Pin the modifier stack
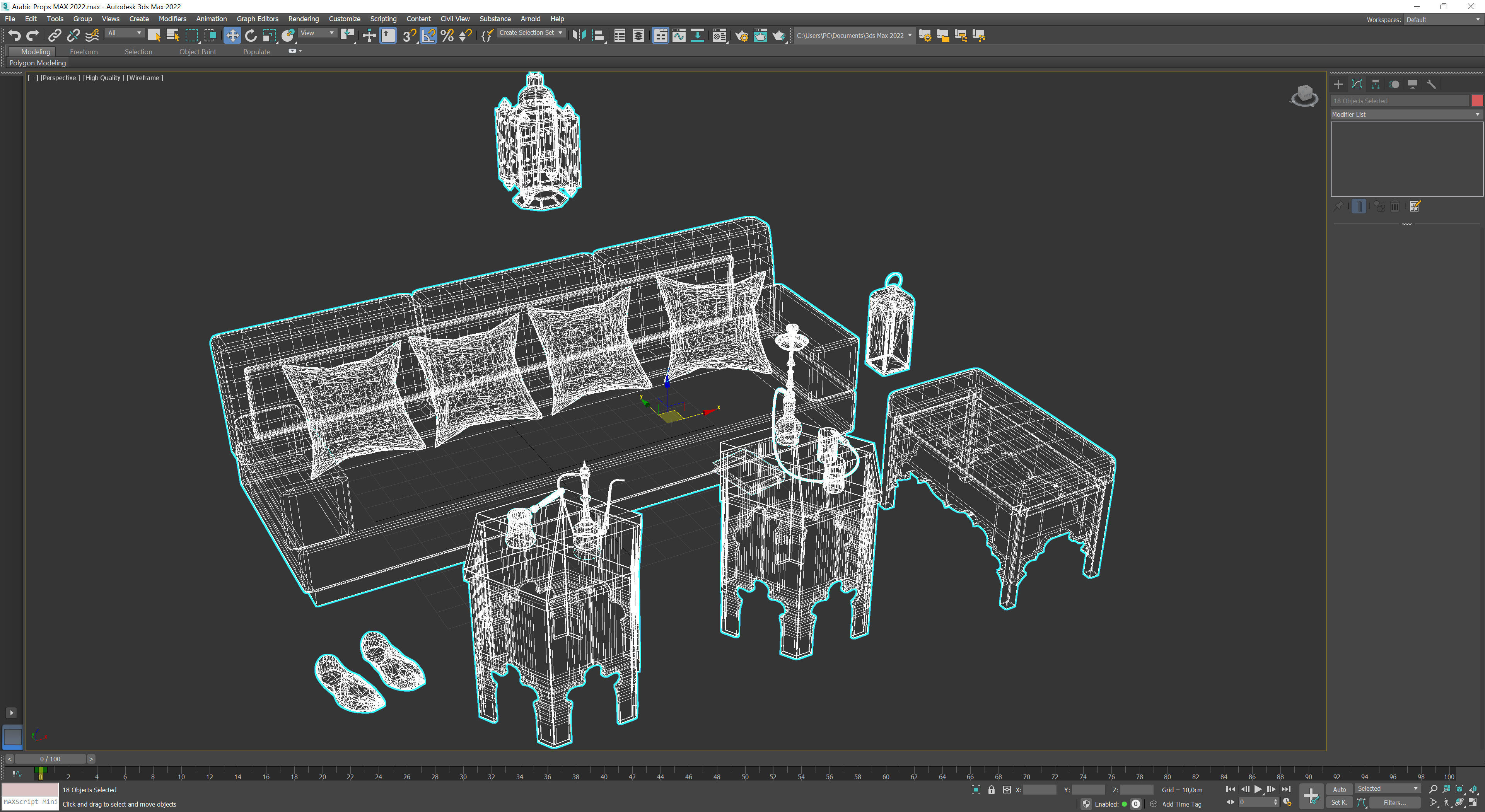 point(1338,206)
